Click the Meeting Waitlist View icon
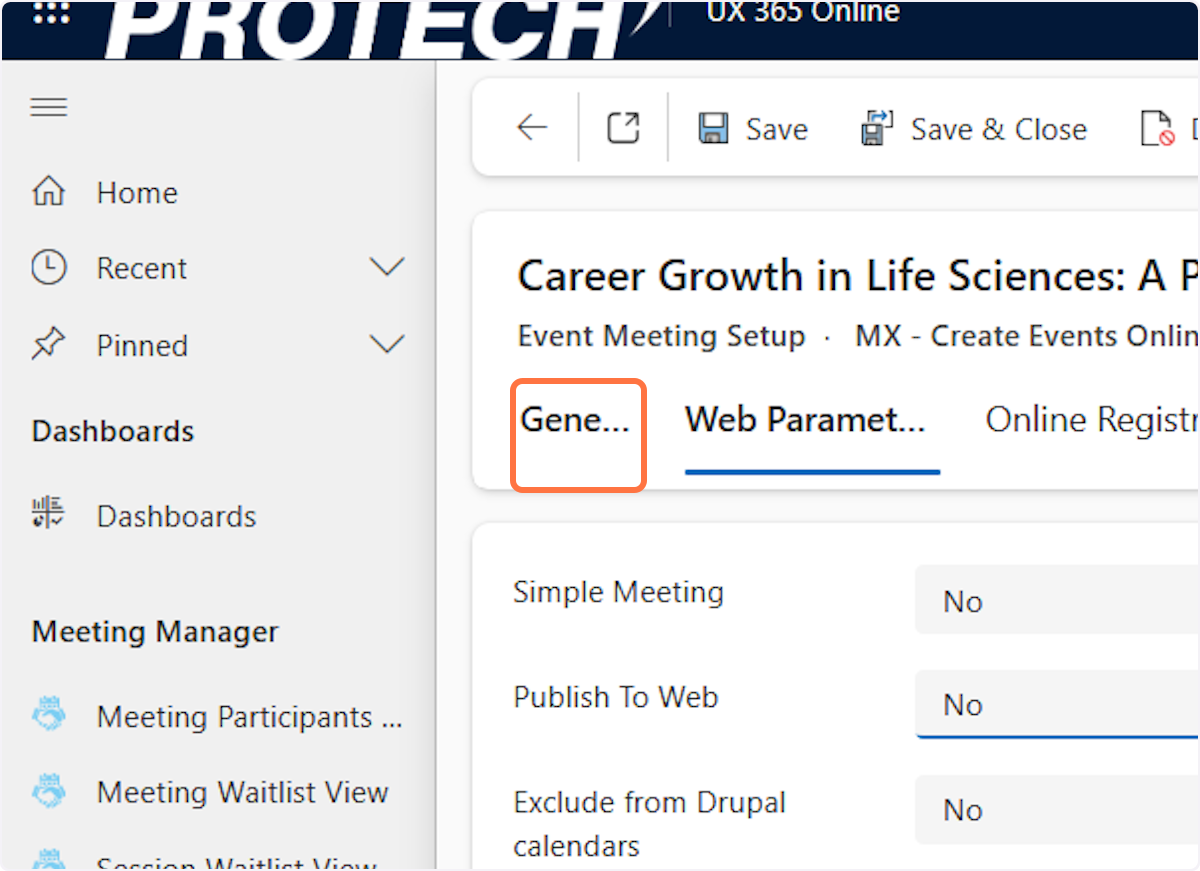 tap(49, 792)
